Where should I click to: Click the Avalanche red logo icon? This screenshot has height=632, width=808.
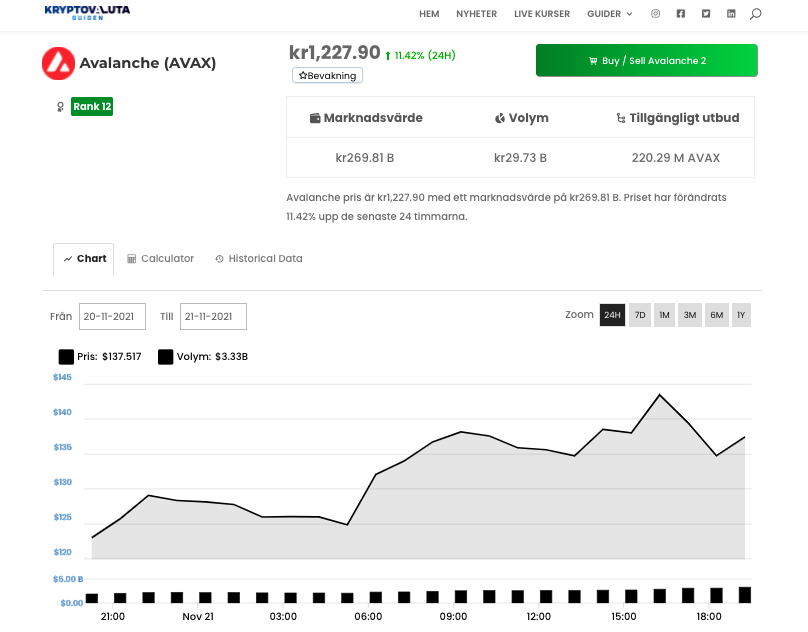(x=58, y=63)
